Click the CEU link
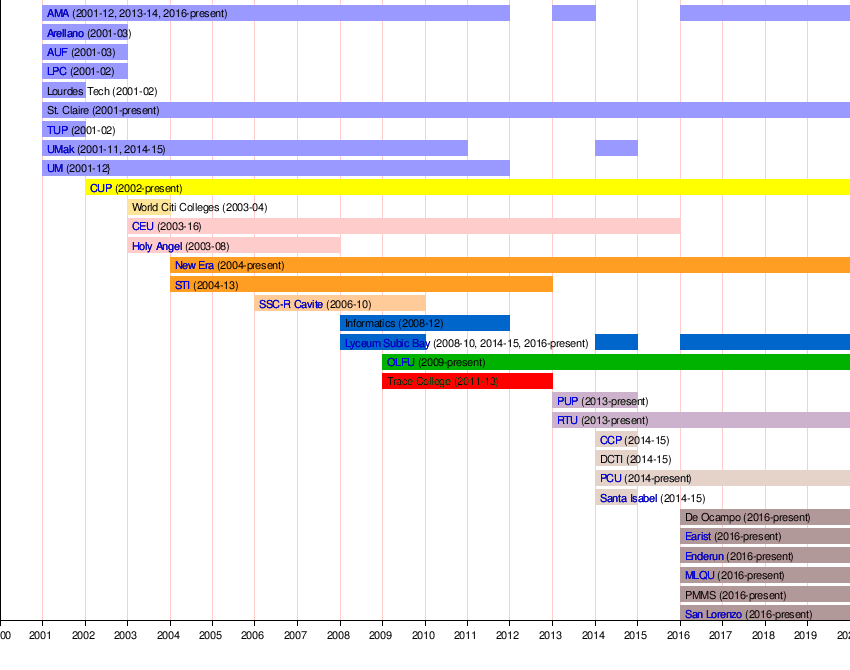The height and width of the screenshot is (670, 850). tap(142, 227)
